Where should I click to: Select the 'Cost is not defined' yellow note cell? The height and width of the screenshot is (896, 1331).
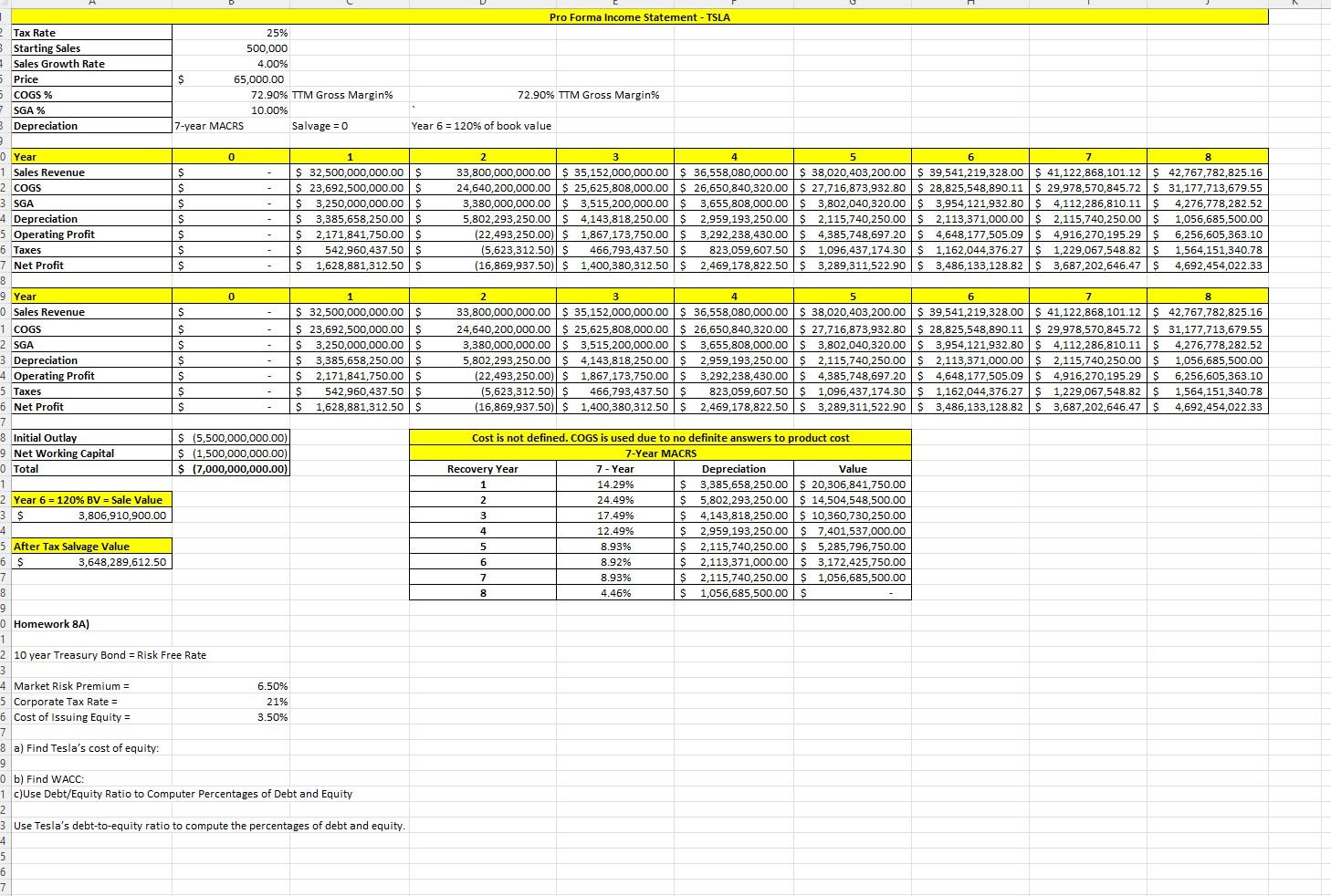660,438
